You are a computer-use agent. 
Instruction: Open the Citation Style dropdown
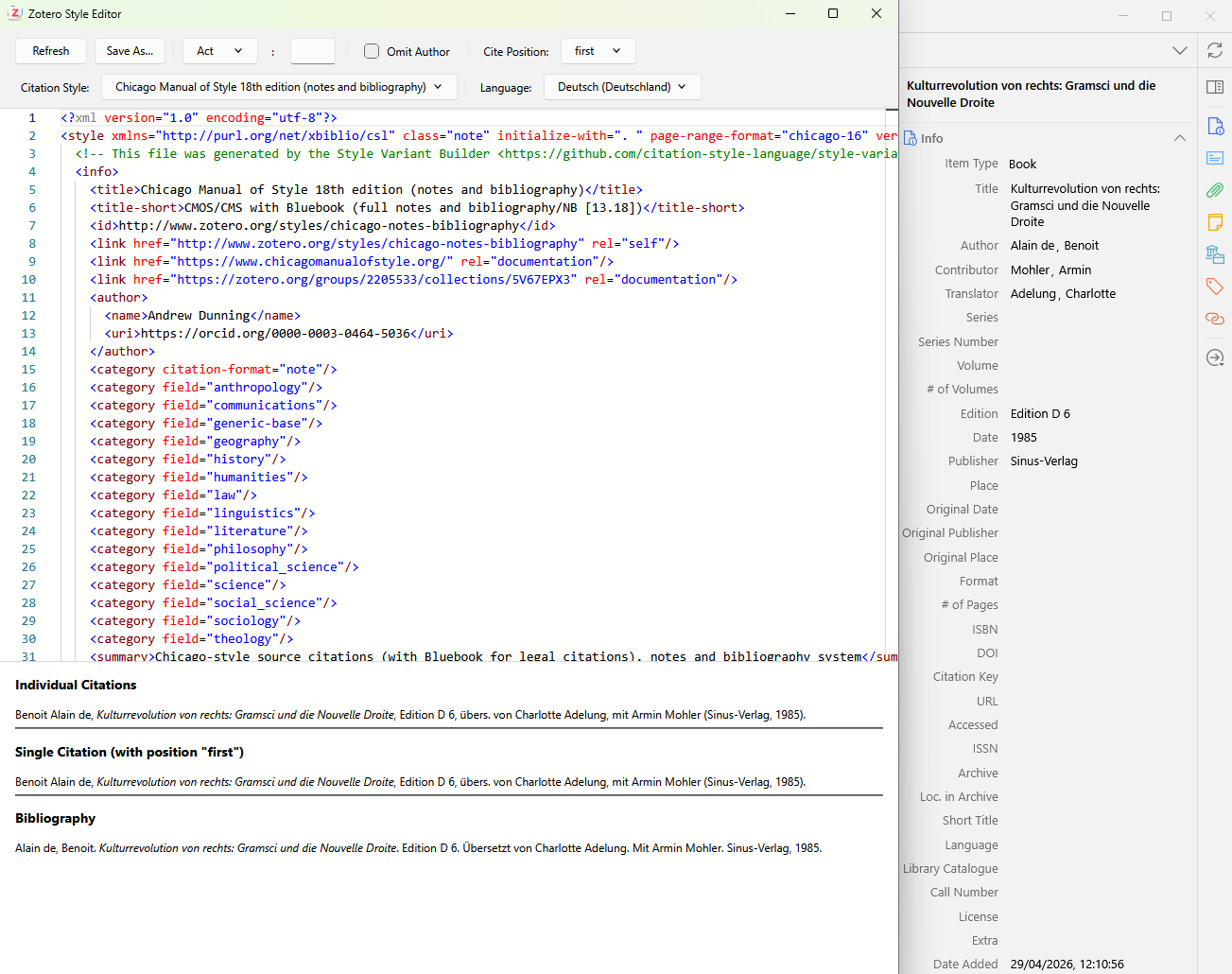coord(279,87)
